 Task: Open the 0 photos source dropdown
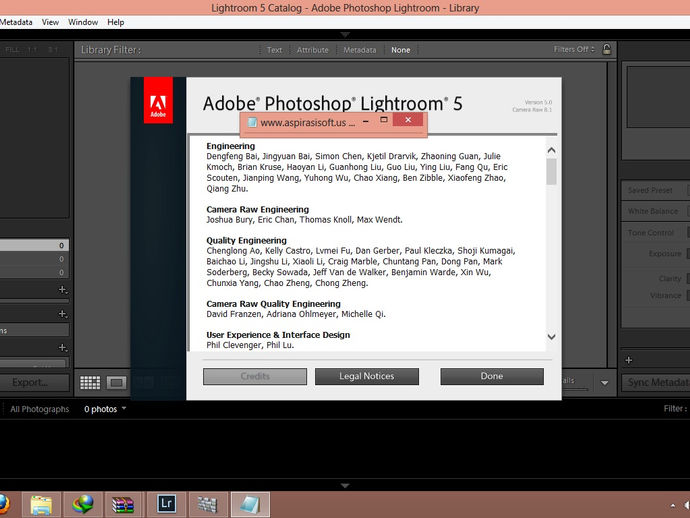105,409
